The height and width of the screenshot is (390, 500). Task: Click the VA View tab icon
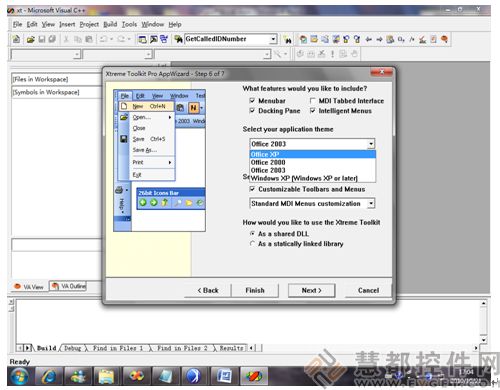coord(17,287)
